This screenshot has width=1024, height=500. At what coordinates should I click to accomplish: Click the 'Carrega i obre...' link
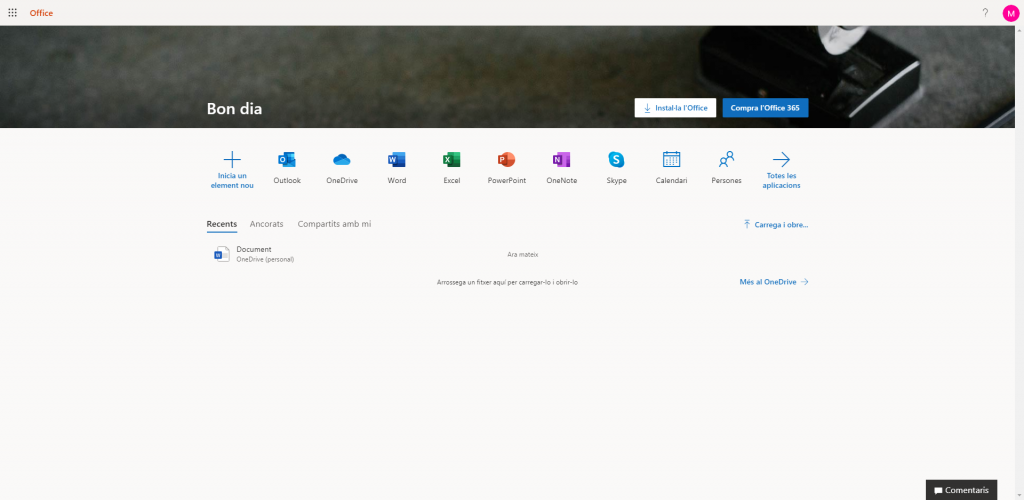(x=776, y=225)
